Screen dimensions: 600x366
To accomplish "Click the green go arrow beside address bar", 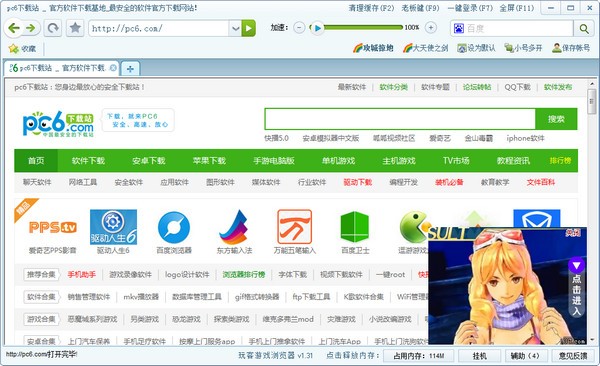I will tap(249, 28).
